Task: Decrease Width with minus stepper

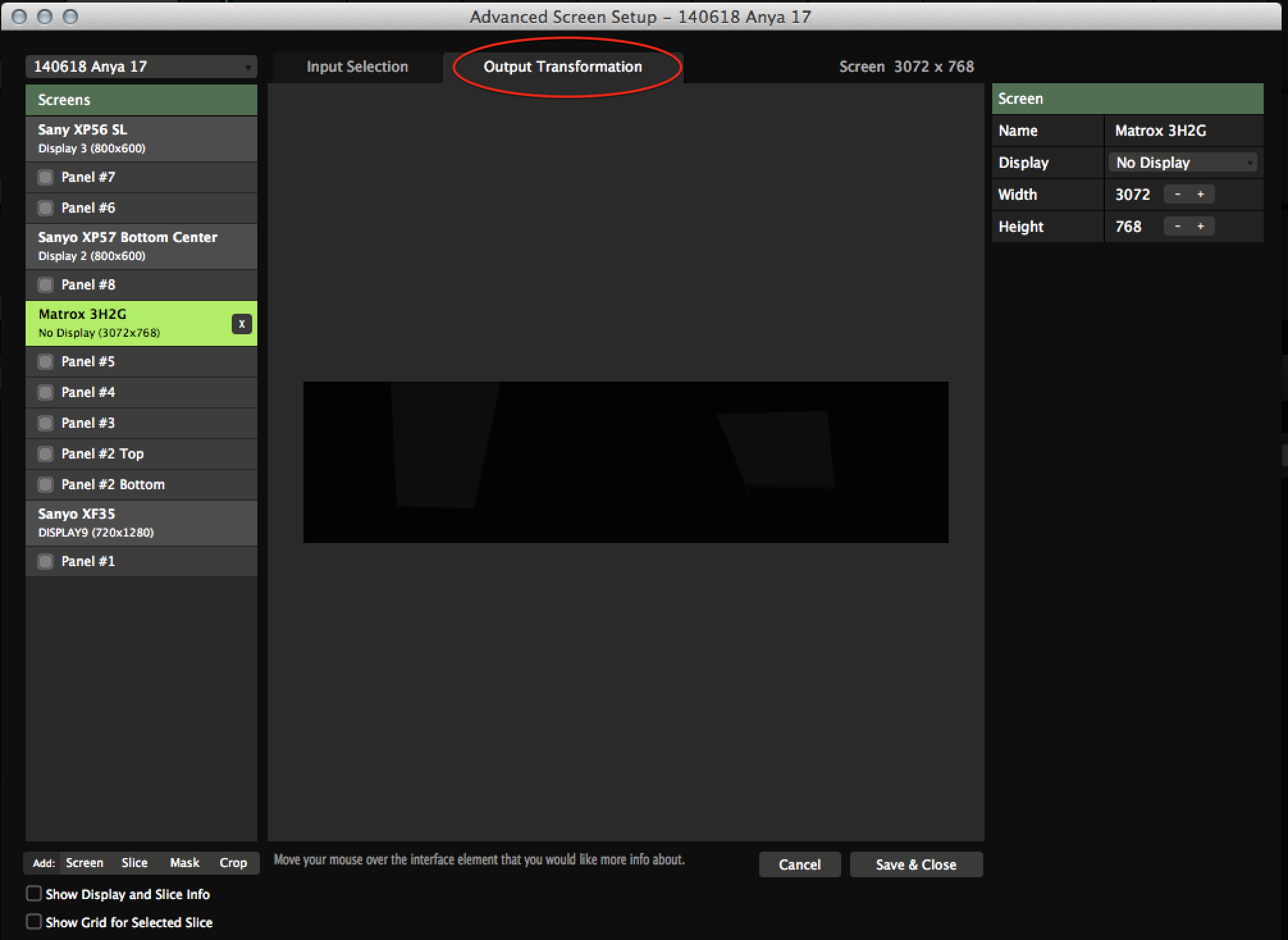Action: (x=1177, y=194)
